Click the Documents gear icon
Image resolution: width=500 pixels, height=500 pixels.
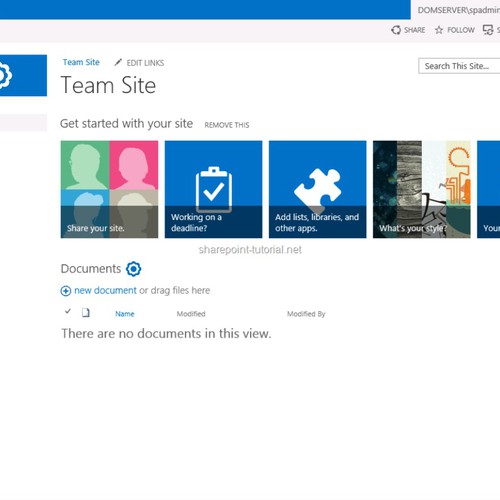134,269
